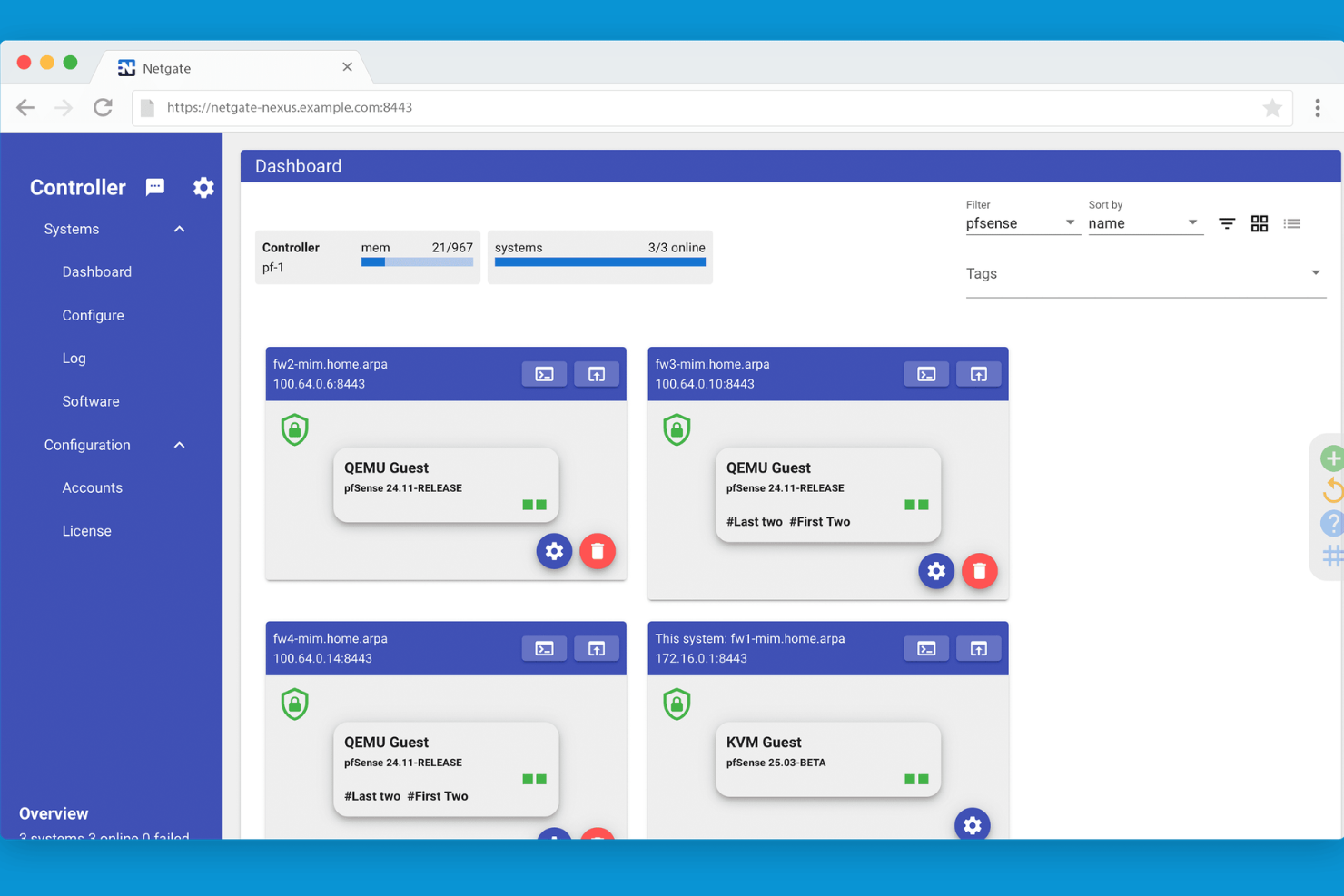The width and height of the screenshot is (1344, 896).
Task: Go back in browser history
Action: pyautogui.click(x=25, y=107)
